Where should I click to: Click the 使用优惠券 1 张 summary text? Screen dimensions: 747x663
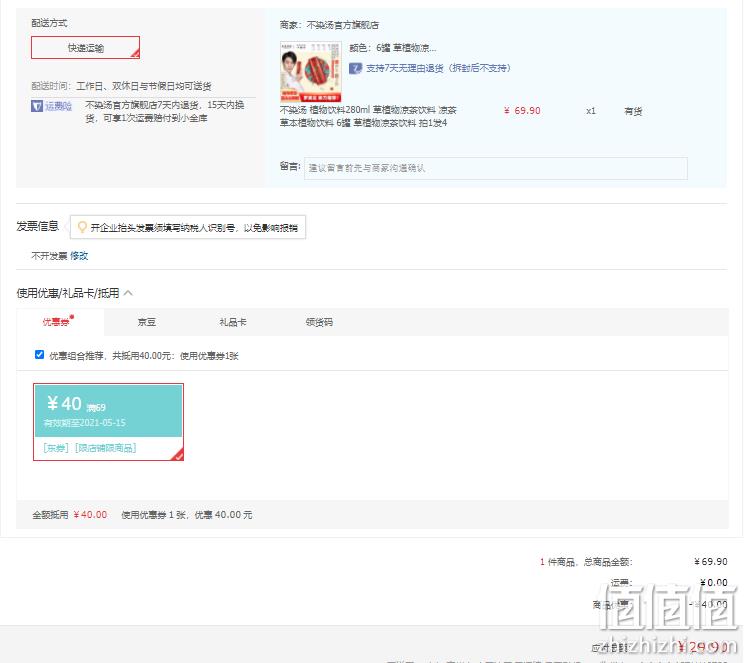point(187,514)
